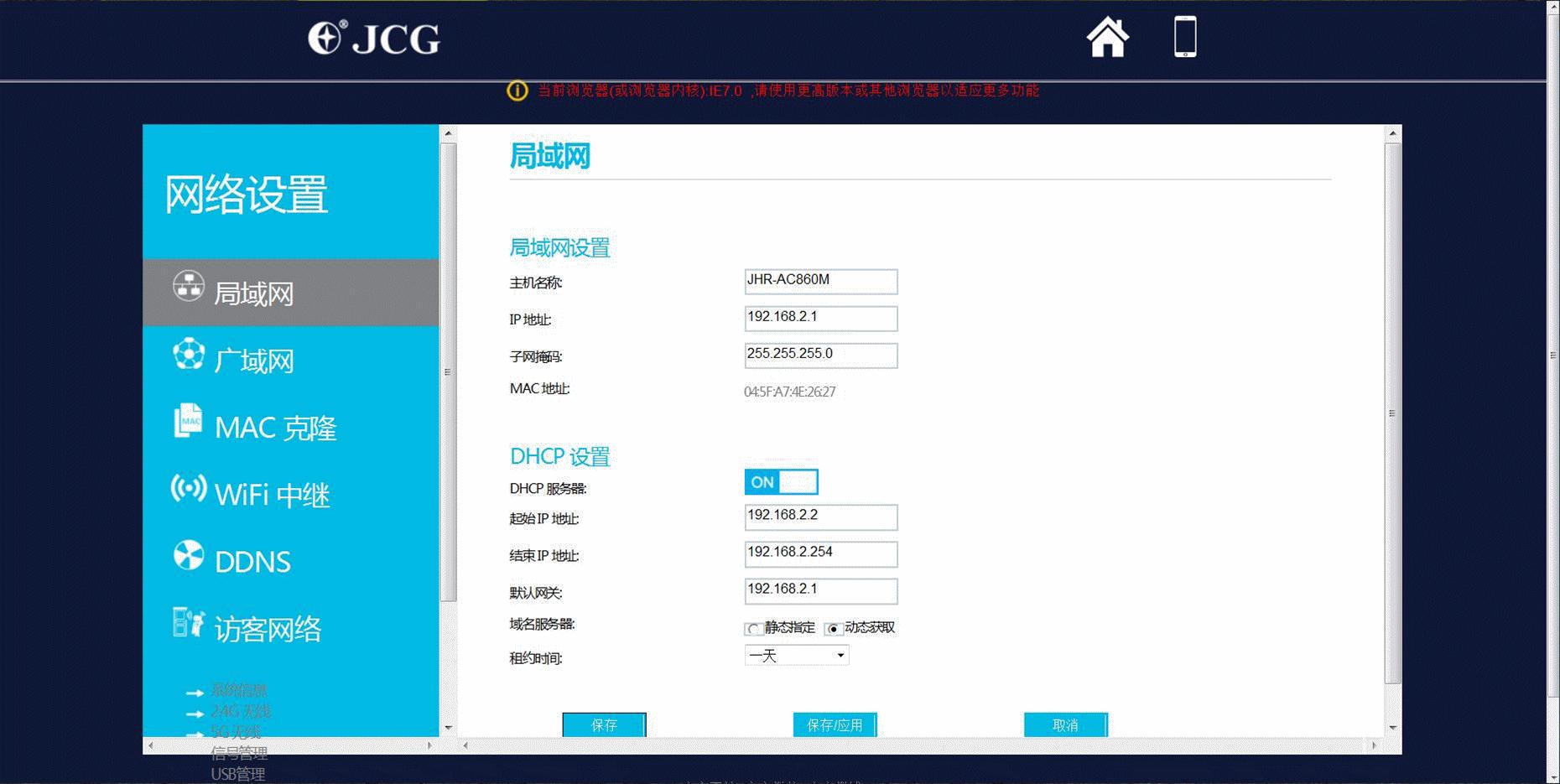Click the 保存/应用 button

pos(835,724)
